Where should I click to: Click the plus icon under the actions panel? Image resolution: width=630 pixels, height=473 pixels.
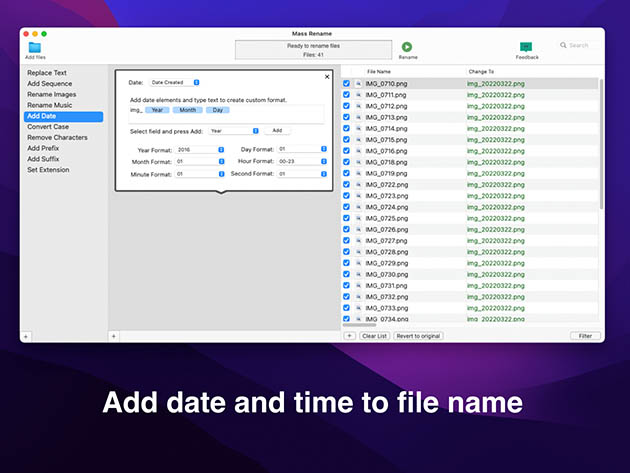114,336
